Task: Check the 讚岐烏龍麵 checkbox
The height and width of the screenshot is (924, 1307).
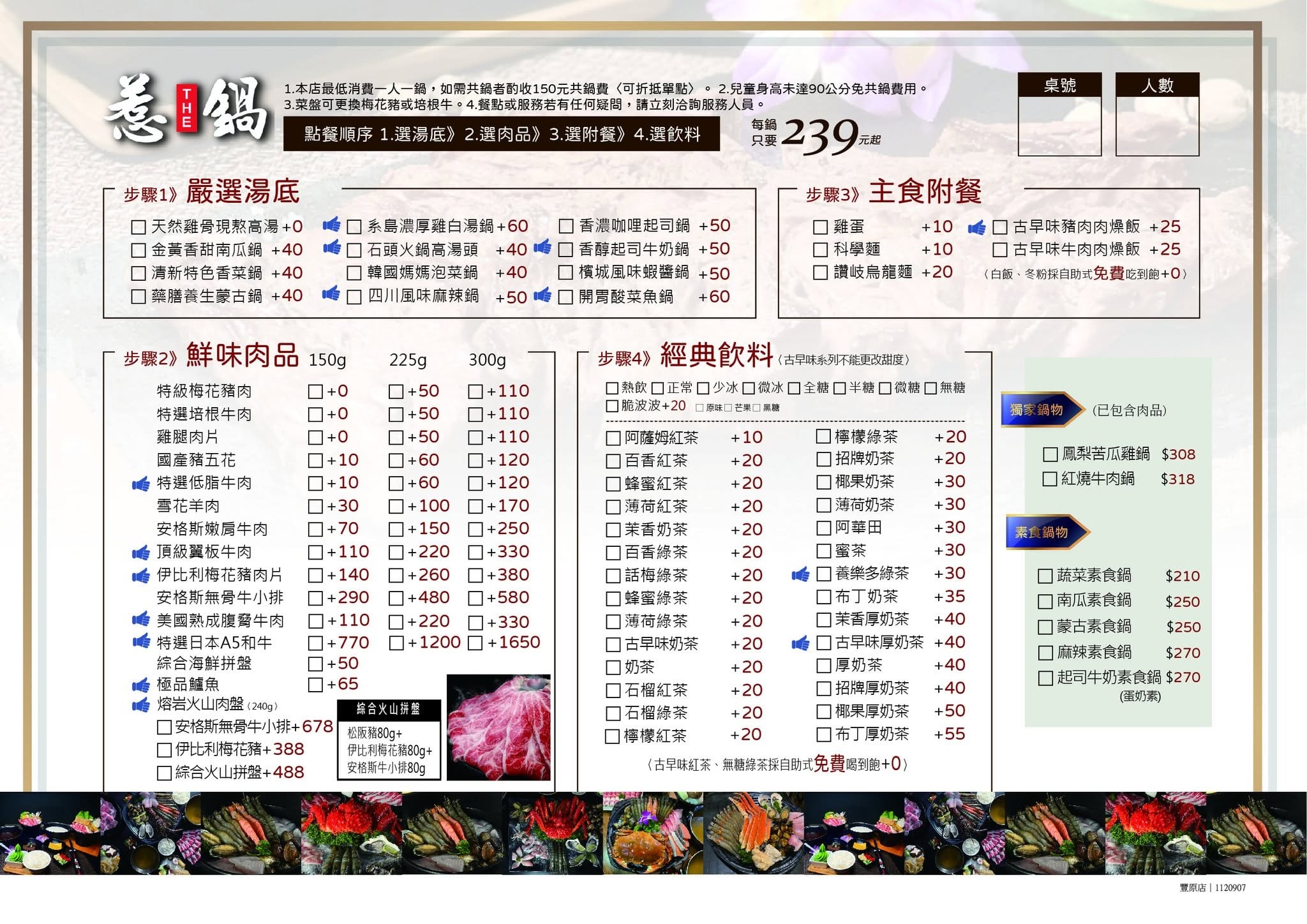Action: coord(821,273)
